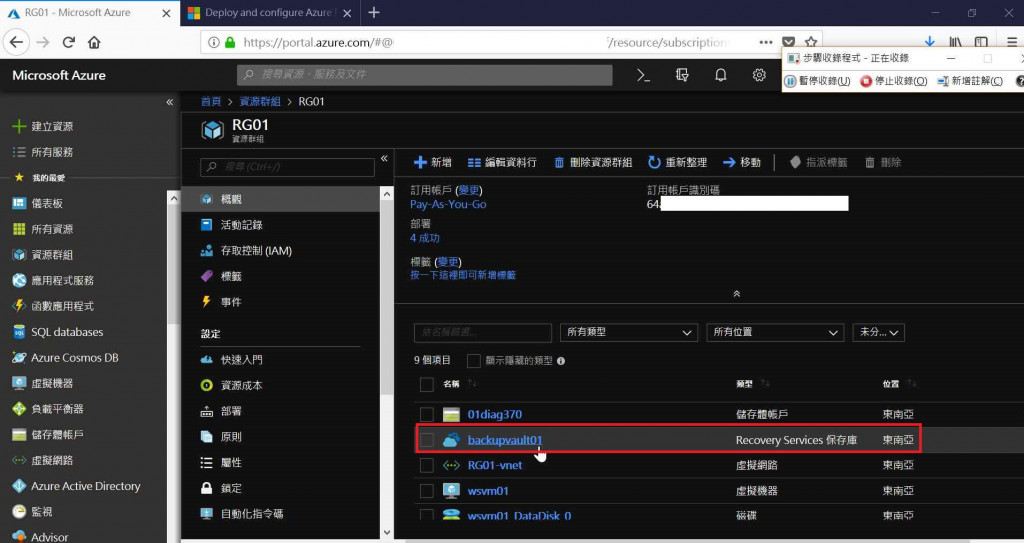Open a new browser tab

[374, 12]
